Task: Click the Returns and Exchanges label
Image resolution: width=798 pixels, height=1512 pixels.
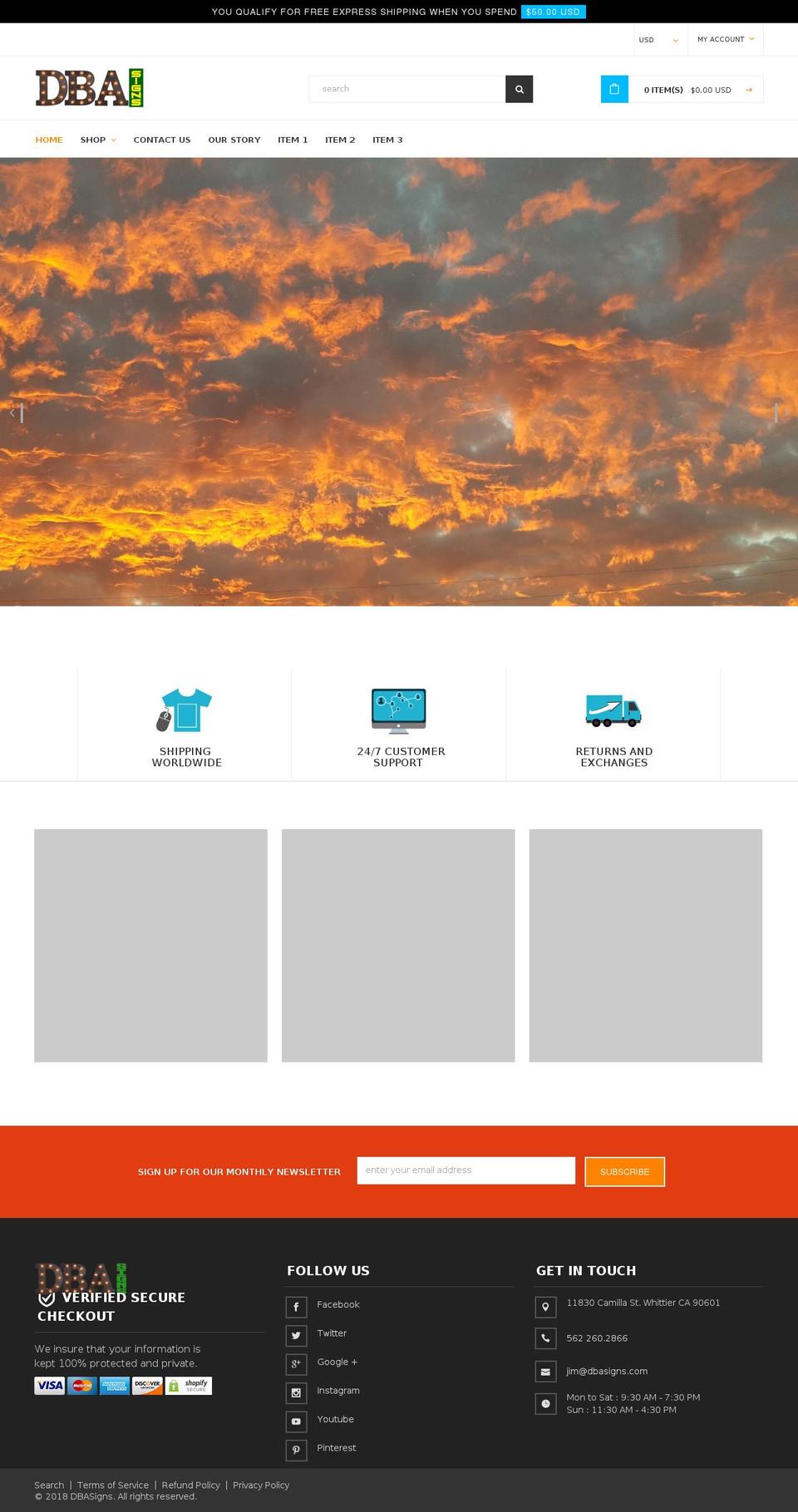Action: tap(614, 757)
